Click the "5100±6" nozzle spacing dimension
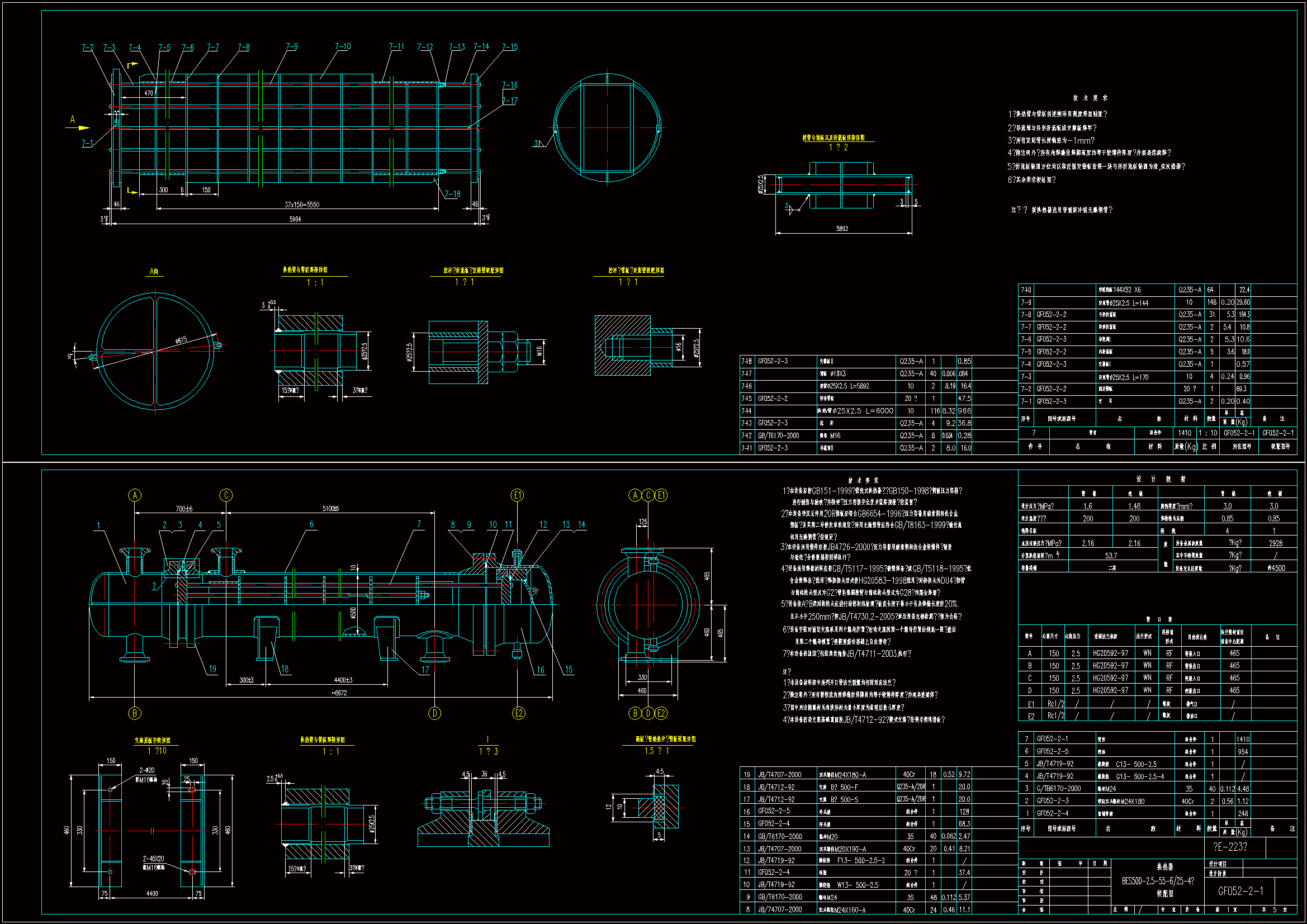The height and width of the screenshot is (924, 1307). click(x=330, y=509)
